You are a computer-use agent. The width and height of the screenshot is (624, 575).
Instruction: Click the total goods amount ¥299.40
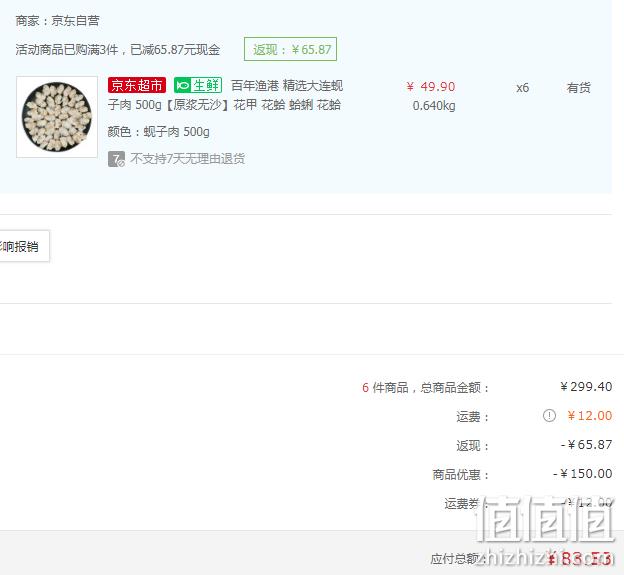coord(586,386)
